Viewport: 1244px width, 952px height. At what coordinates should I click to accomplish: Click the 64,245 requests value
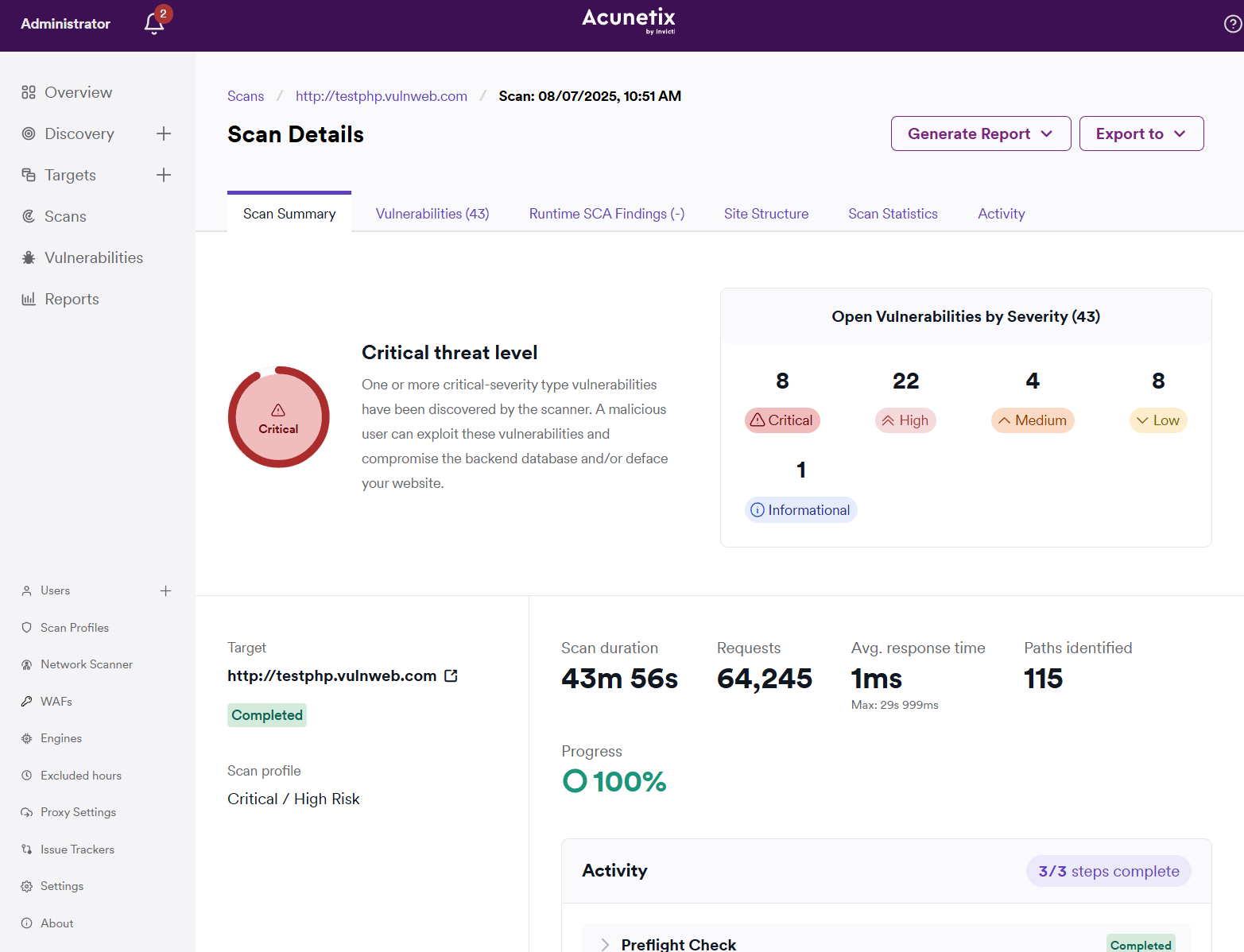tap(765, 679)
